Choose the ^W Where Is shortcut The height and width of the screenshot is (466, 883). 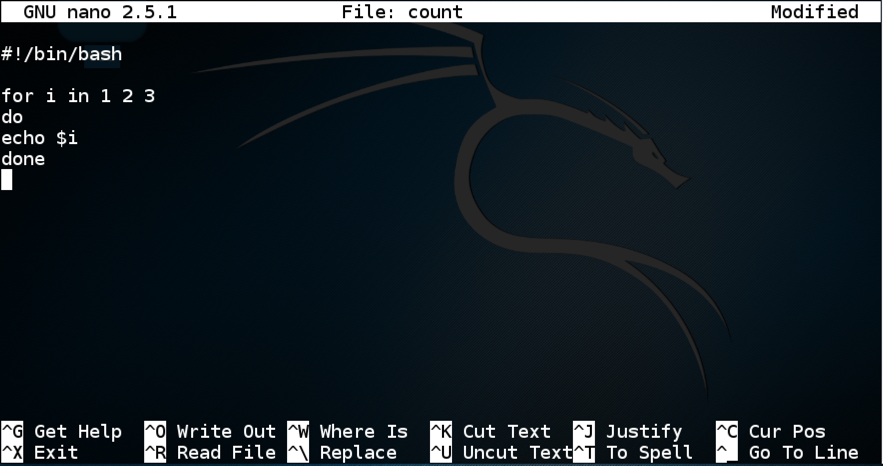coord(347,432)
